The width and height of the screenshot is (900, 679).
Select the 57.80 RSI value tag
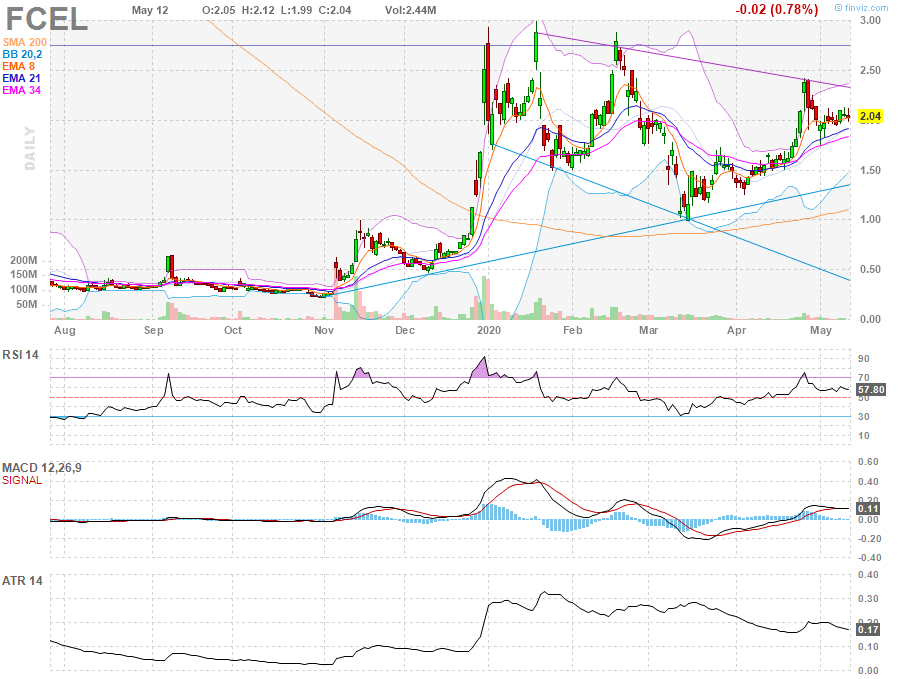coord(872,388)
